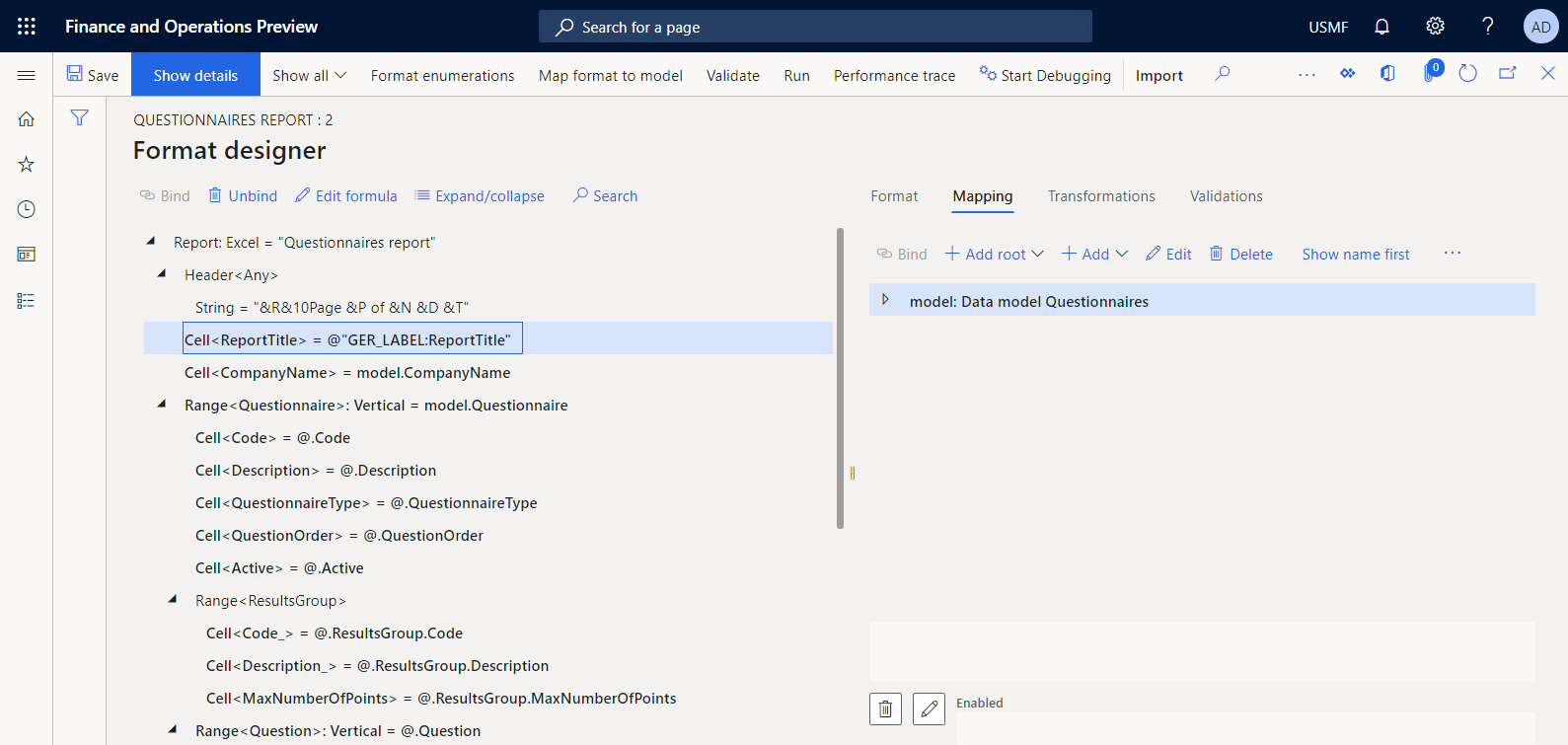The height and width of the screenshot is (745, 1568).
Task: Open the filter pane funnel icon
Action: (x=80, y=118)
